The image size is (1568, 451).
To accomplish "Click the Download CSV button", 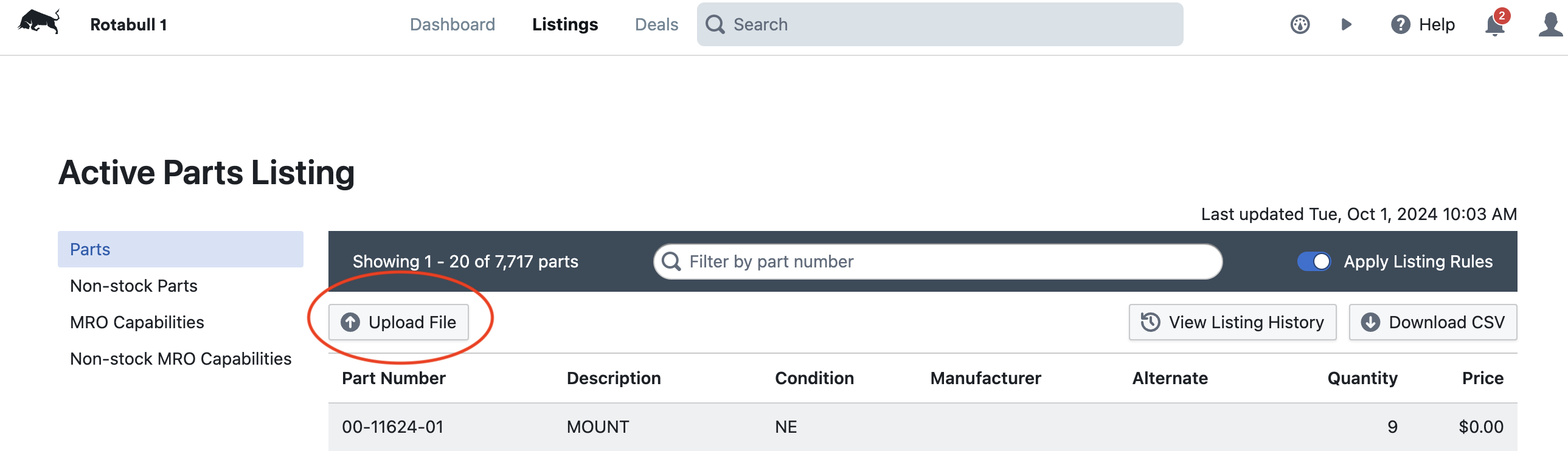I will point(1432,323).
